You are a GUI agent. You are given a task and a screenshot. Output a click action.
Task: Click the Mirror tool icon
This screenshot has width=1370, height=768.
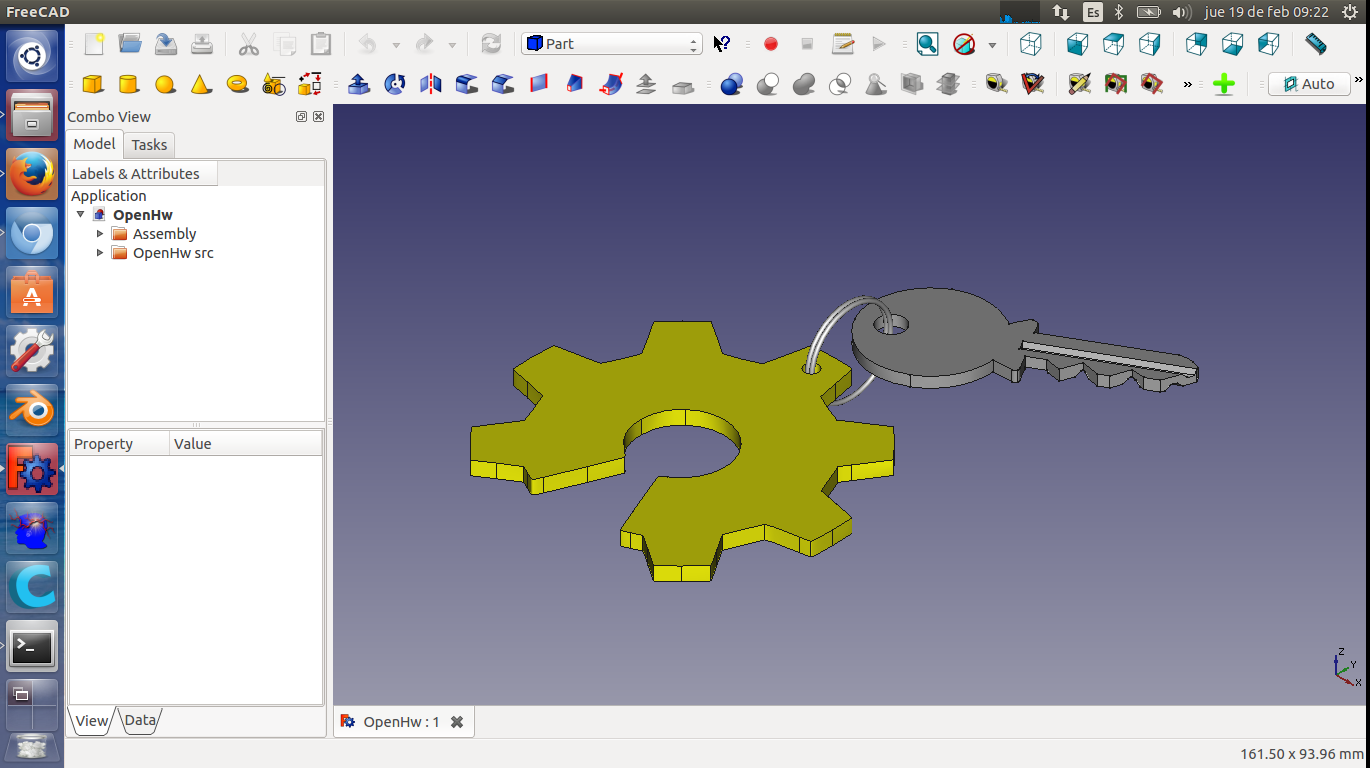pos(431,84)
